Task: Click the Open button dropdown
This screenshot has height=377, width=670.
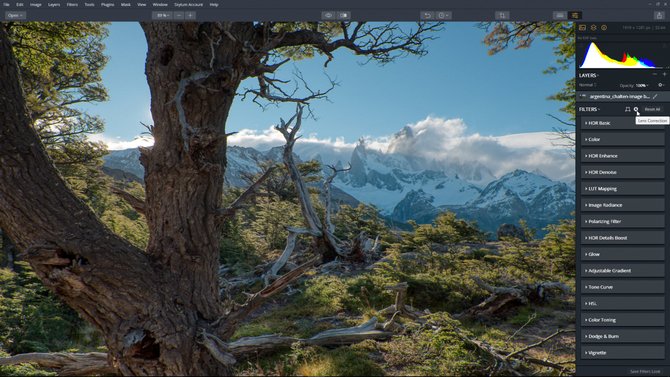Action: 15,15
